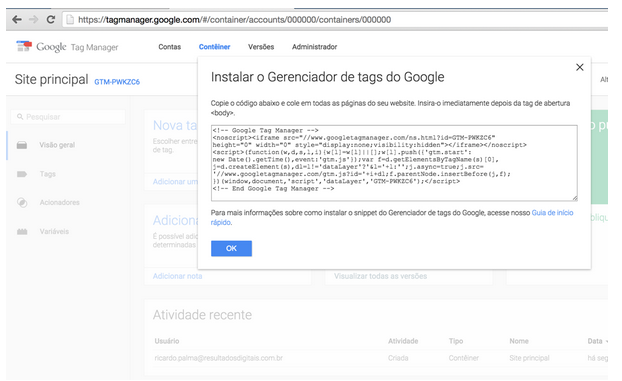The image size is (622, 381).
Task: Click the browser address bar
Action: point(335,19)
